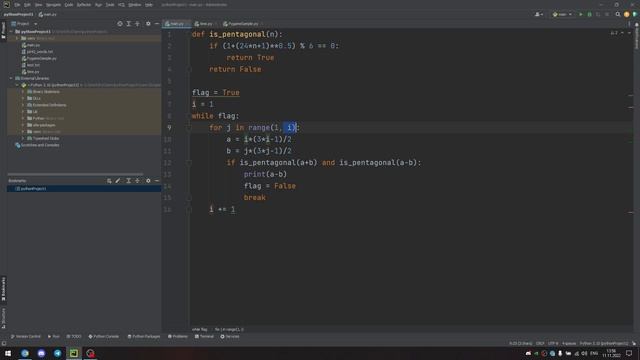640x360 pixels.
Task: Expand the Typeshed Stubs node
Action: [23, 138]
